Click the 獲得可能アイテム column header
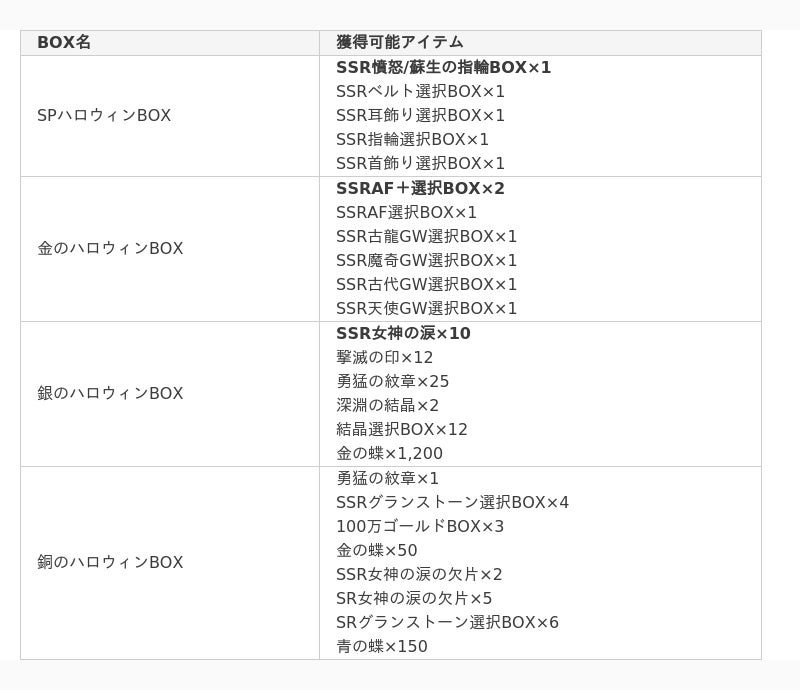Image resolution: width=800 pixels, height=690 pixels. 399,42
